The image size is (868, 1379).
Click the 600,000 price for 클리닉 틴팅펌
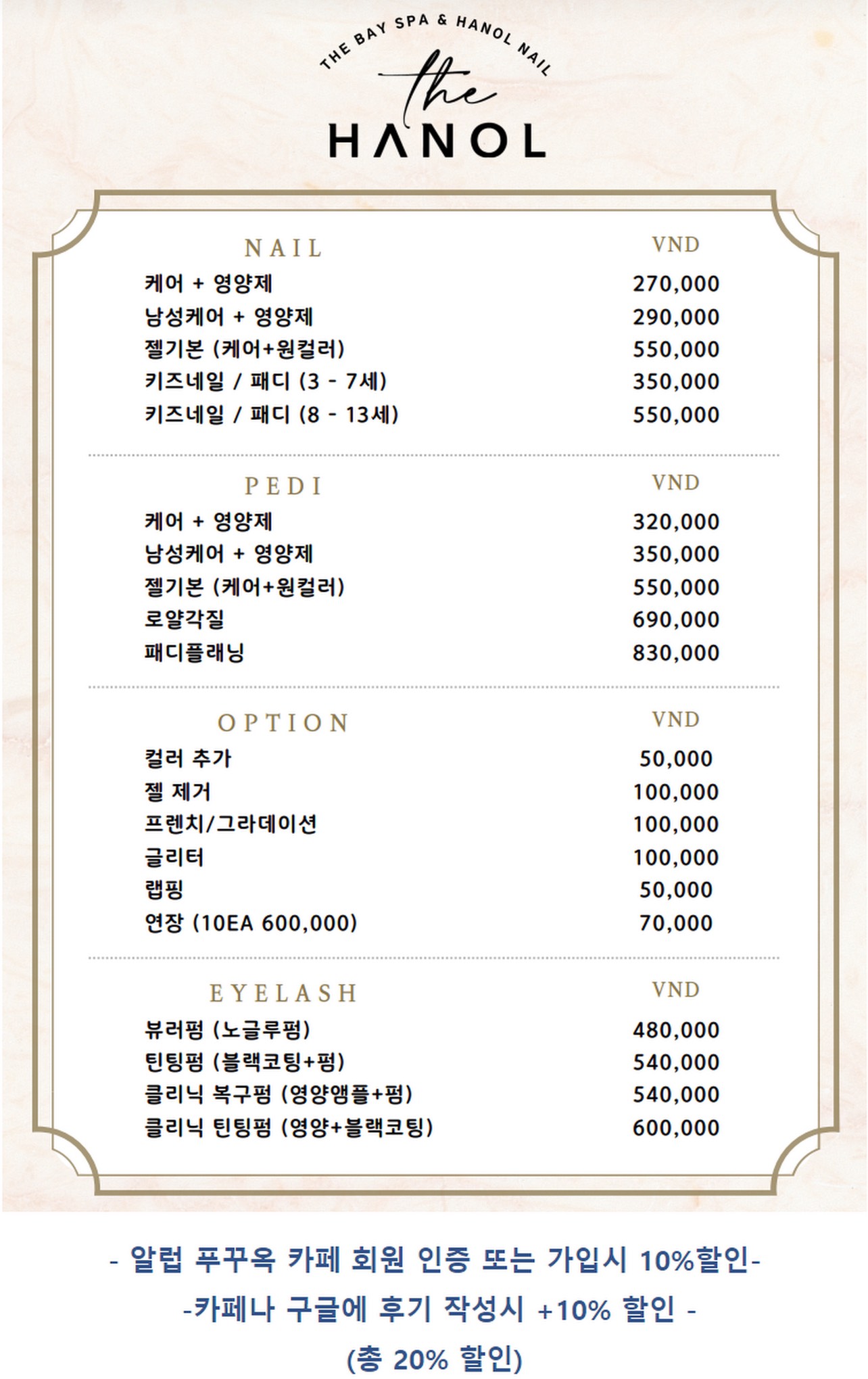[676, 1128]
